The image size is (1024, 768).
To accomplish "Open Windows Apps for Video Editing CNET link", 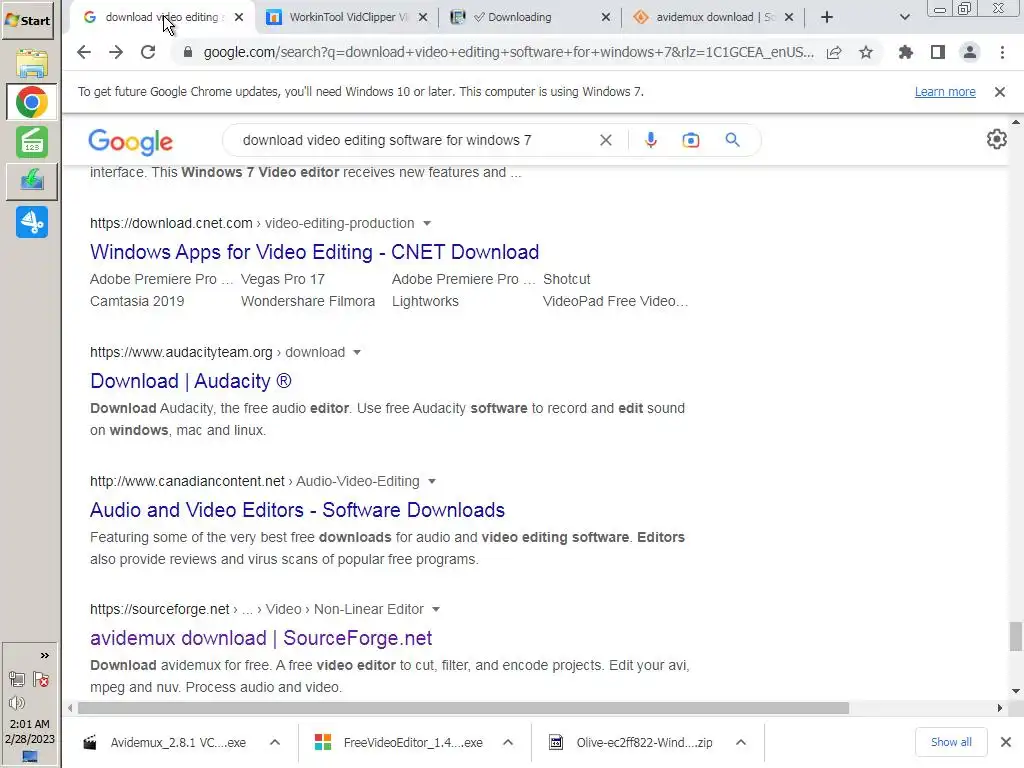I will click(x=315, y=252).
